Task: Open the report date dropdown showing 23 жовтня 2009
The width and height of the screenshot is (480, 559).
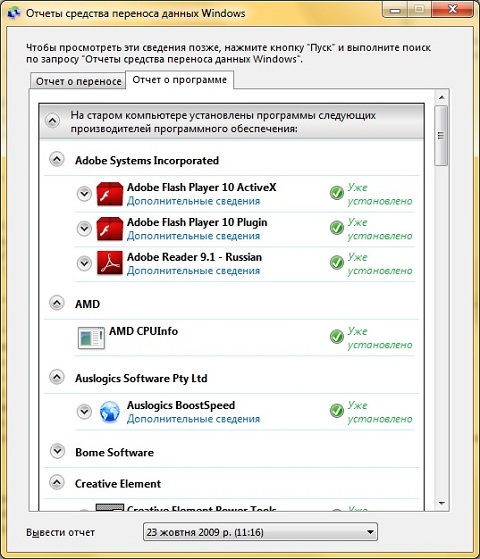Action: pos(260,532)
